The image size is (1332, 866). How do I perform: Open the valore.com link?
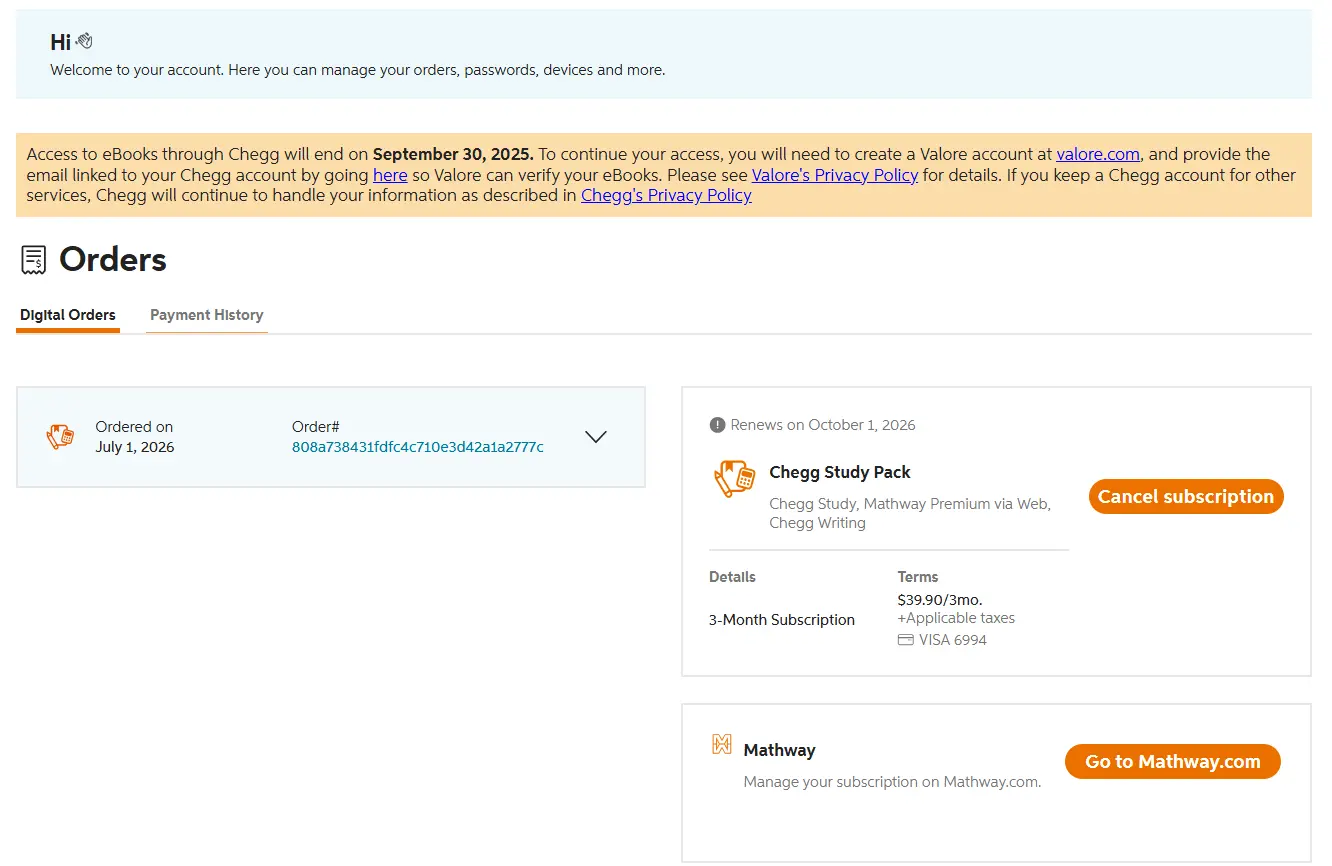click(1098, 154)
